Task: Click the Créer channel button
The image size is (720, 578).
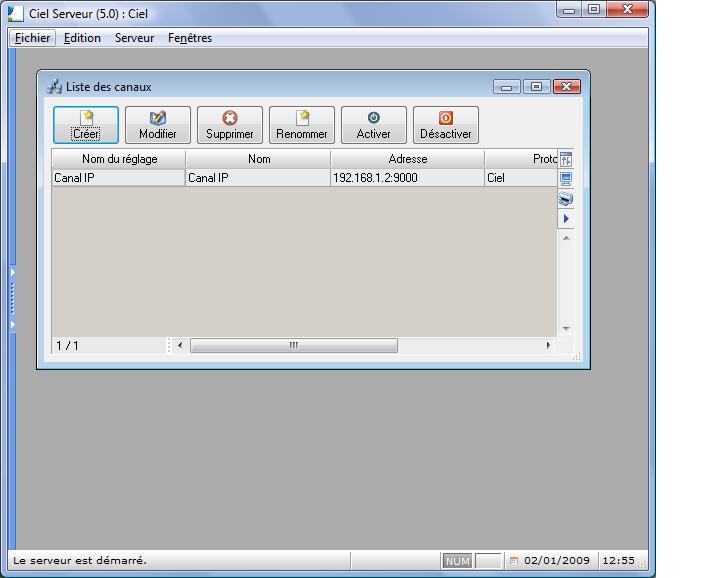Action: 86,125
